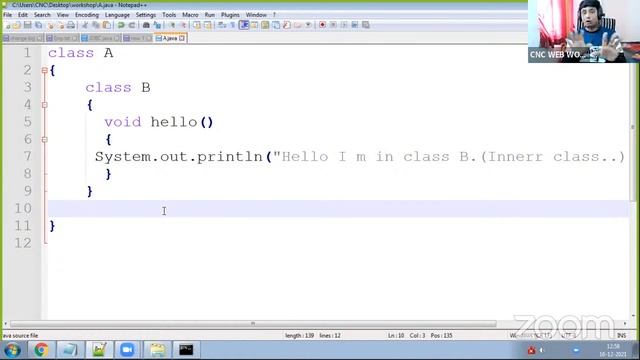
Task: Click the Zoom Out toolbar icon
Action: coord(183,25)
